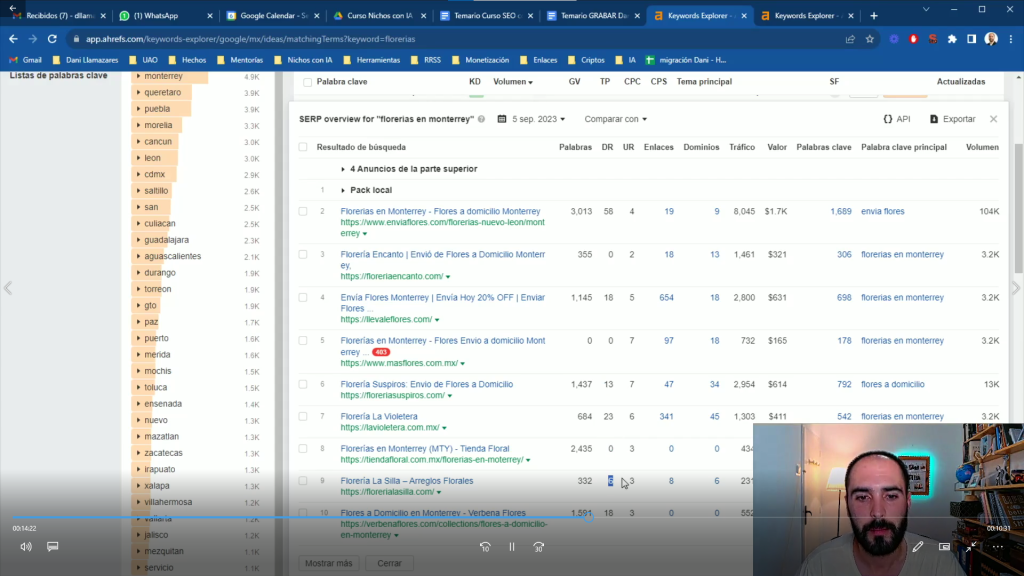Click the Mostrar más button
The image size is (1024, 576).
point(328,563)
